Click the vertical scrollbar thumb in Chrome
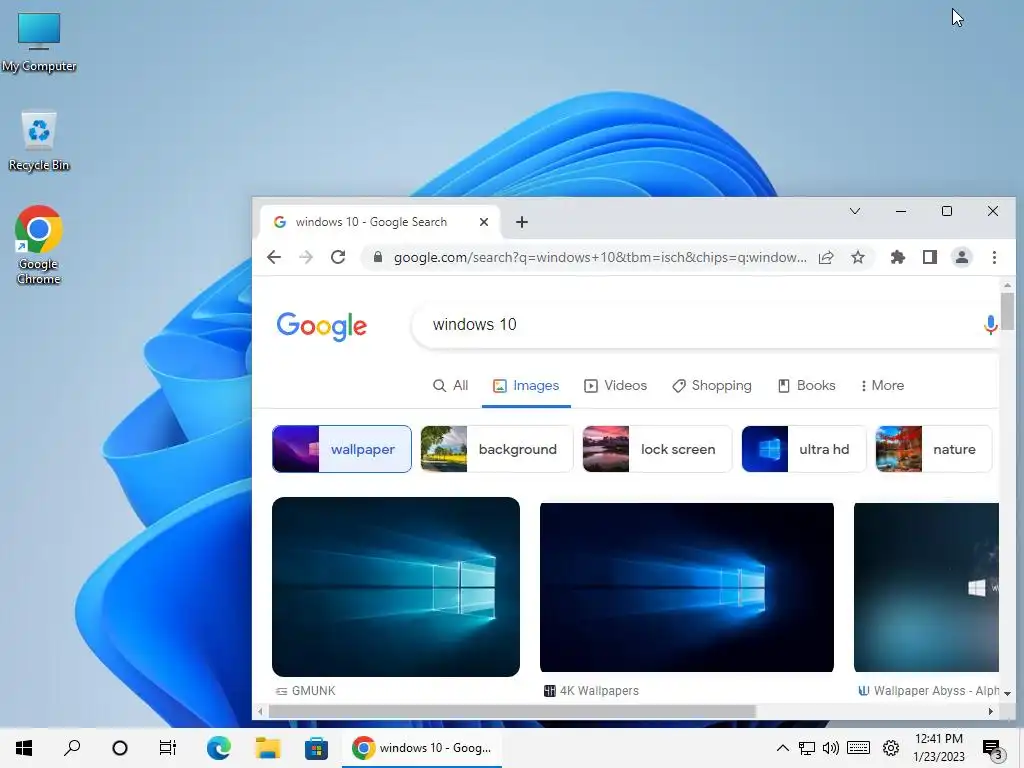This screenshot has width=1024, height=768. pyautogui.click(x=1007, y=312)
